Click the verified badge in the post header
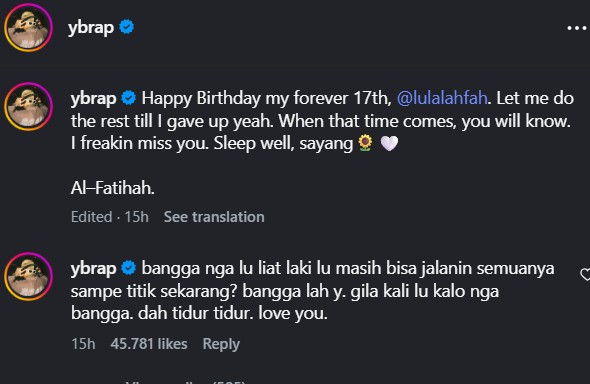This screenshot has height=384, width=590. (x=126, y=27)
